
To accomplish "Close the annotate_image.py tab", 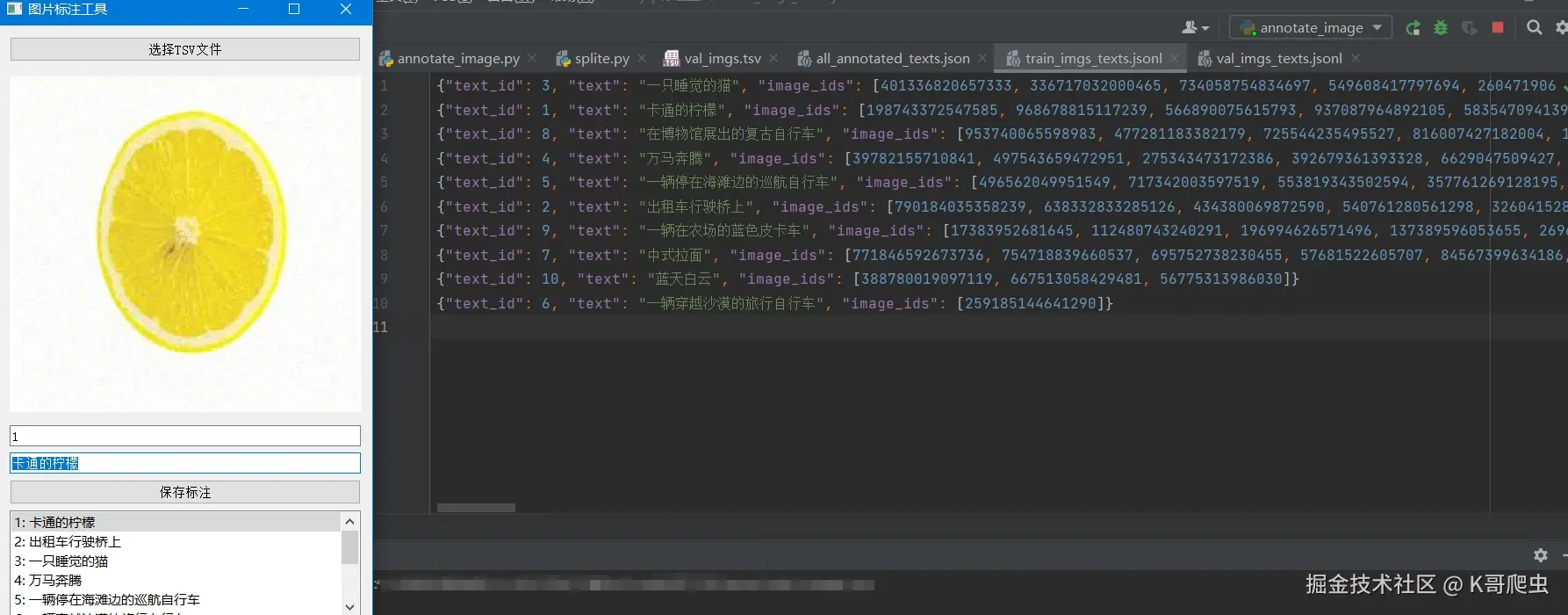I will tap(532, 58).
